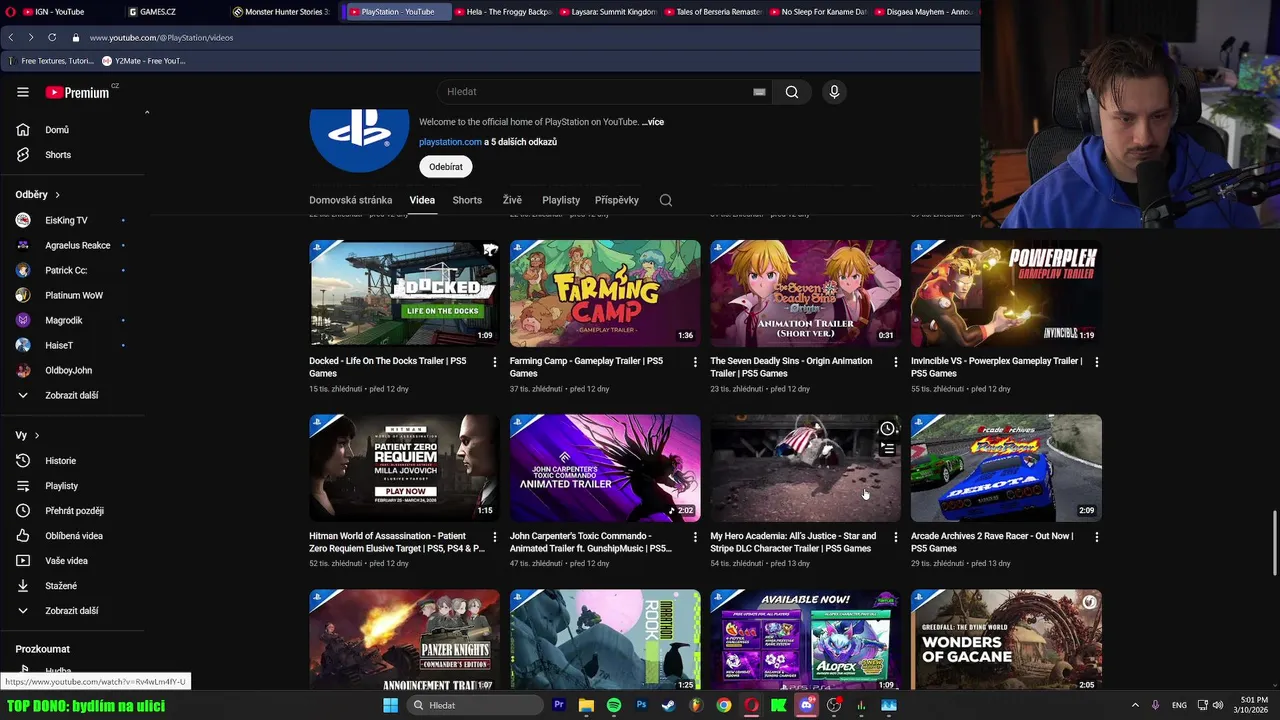Select the Videa channel tab
1280x720 pixels.
click(422, 200)
